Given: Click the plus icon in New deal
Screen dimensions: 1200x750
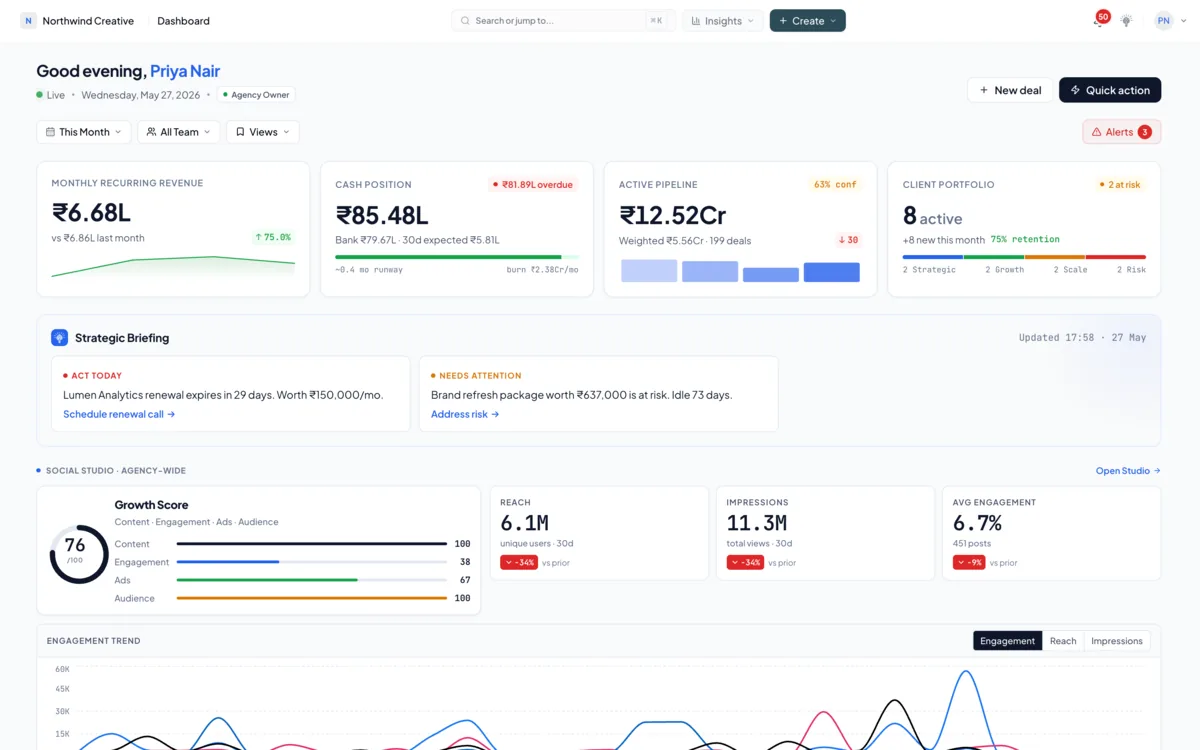Looking at the screenshot, I should pyautogui.click(x=984, y=90).
